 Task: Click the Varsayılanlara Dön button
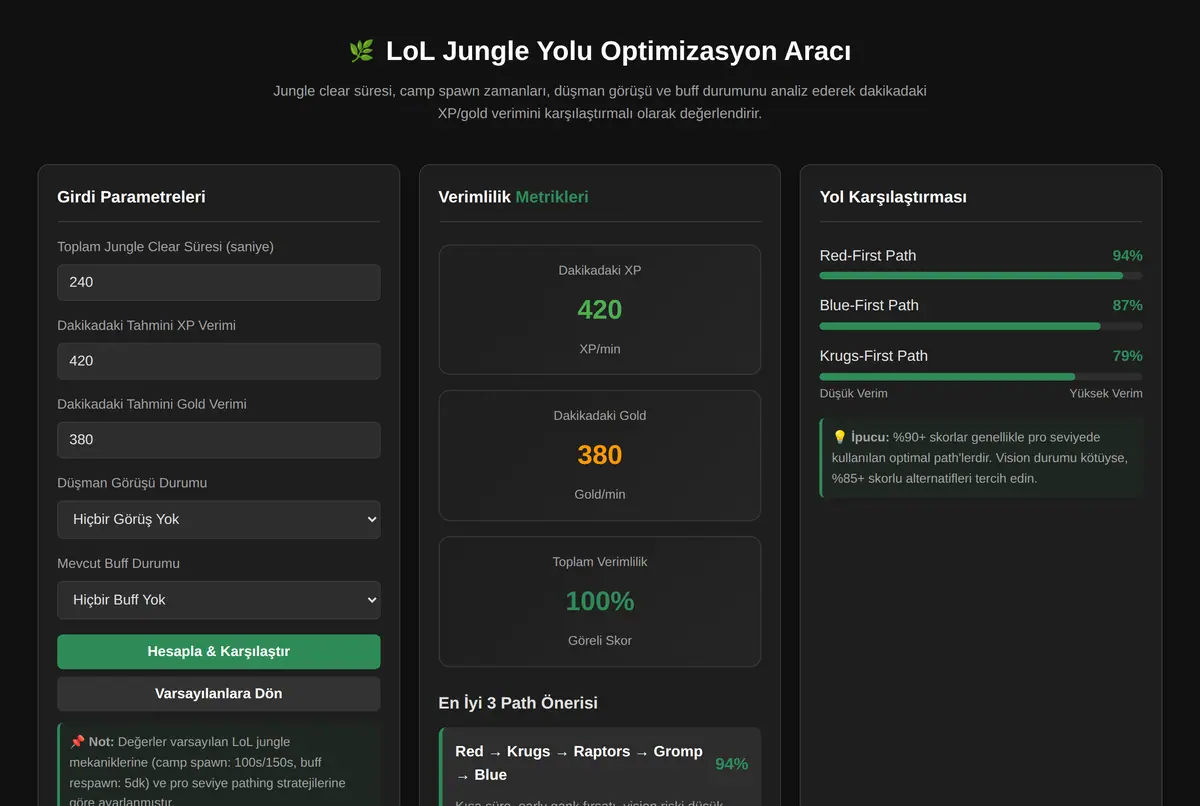[x=219, y=693]
